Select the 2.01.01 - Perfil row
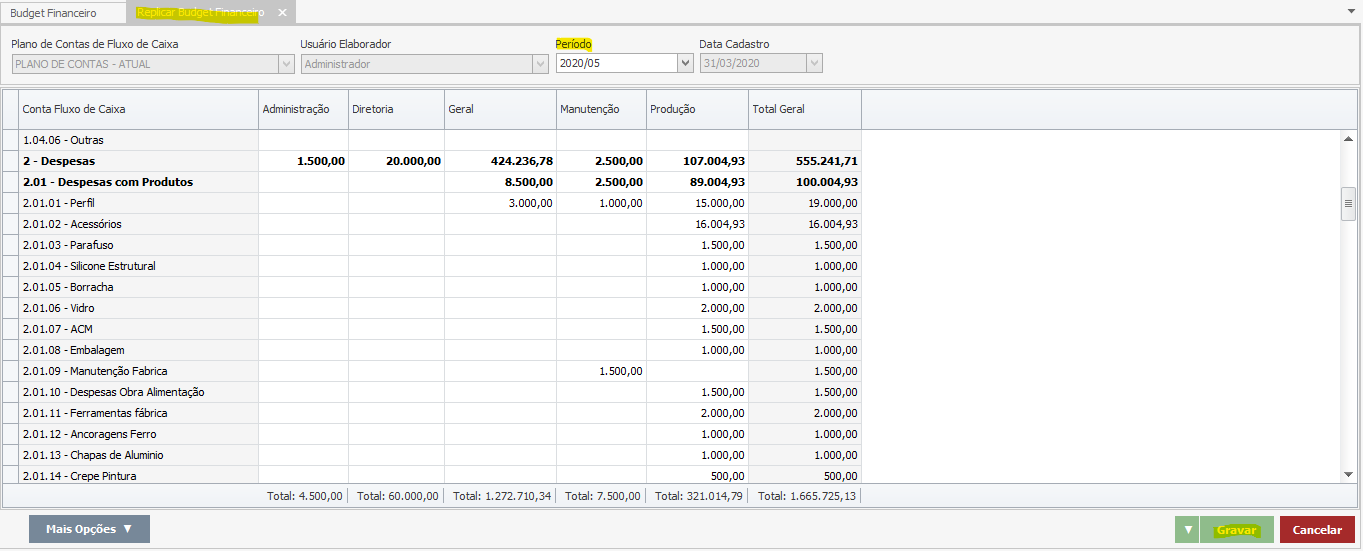 coord(138,203)
